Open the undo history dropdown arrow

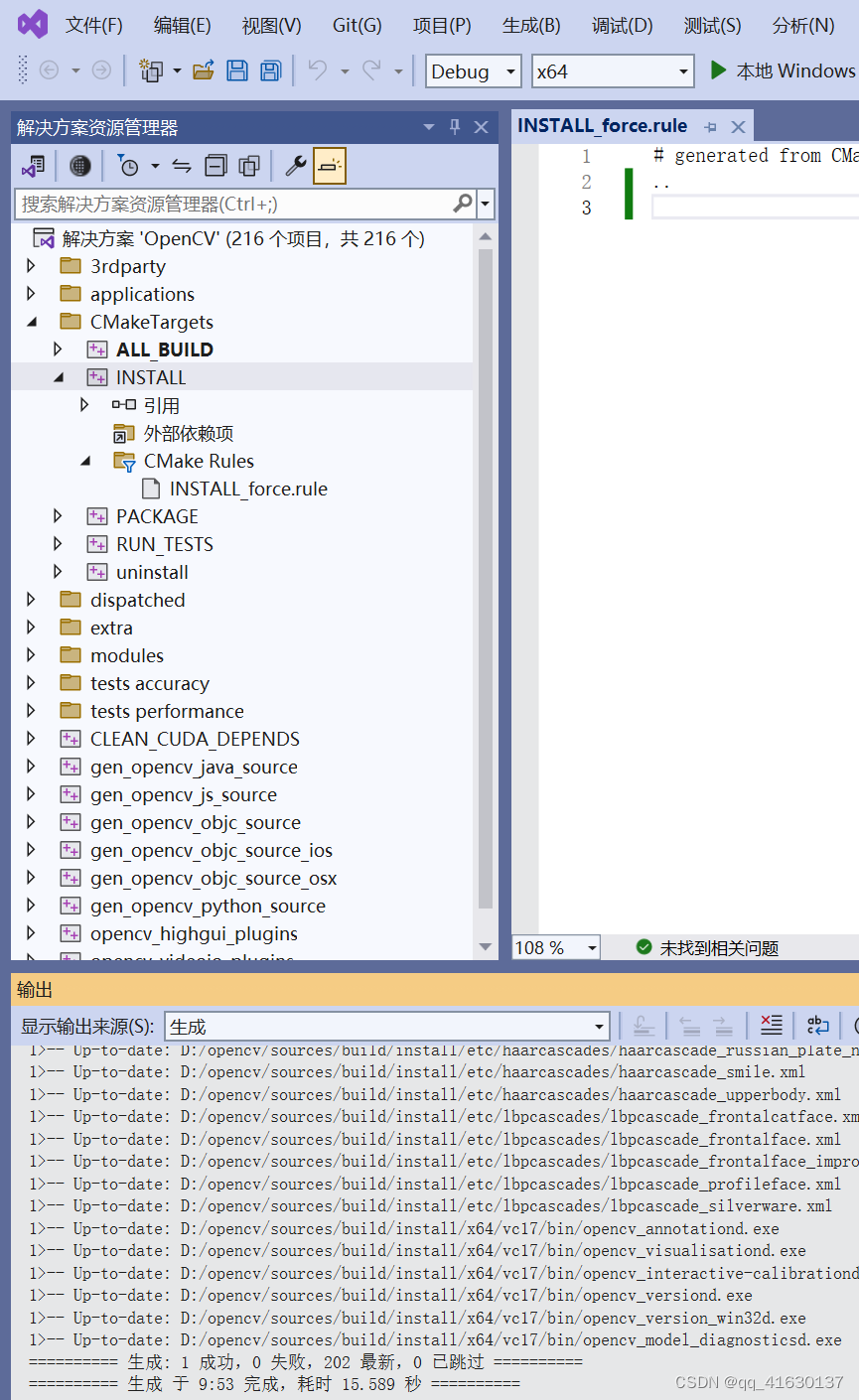[345, 71]
